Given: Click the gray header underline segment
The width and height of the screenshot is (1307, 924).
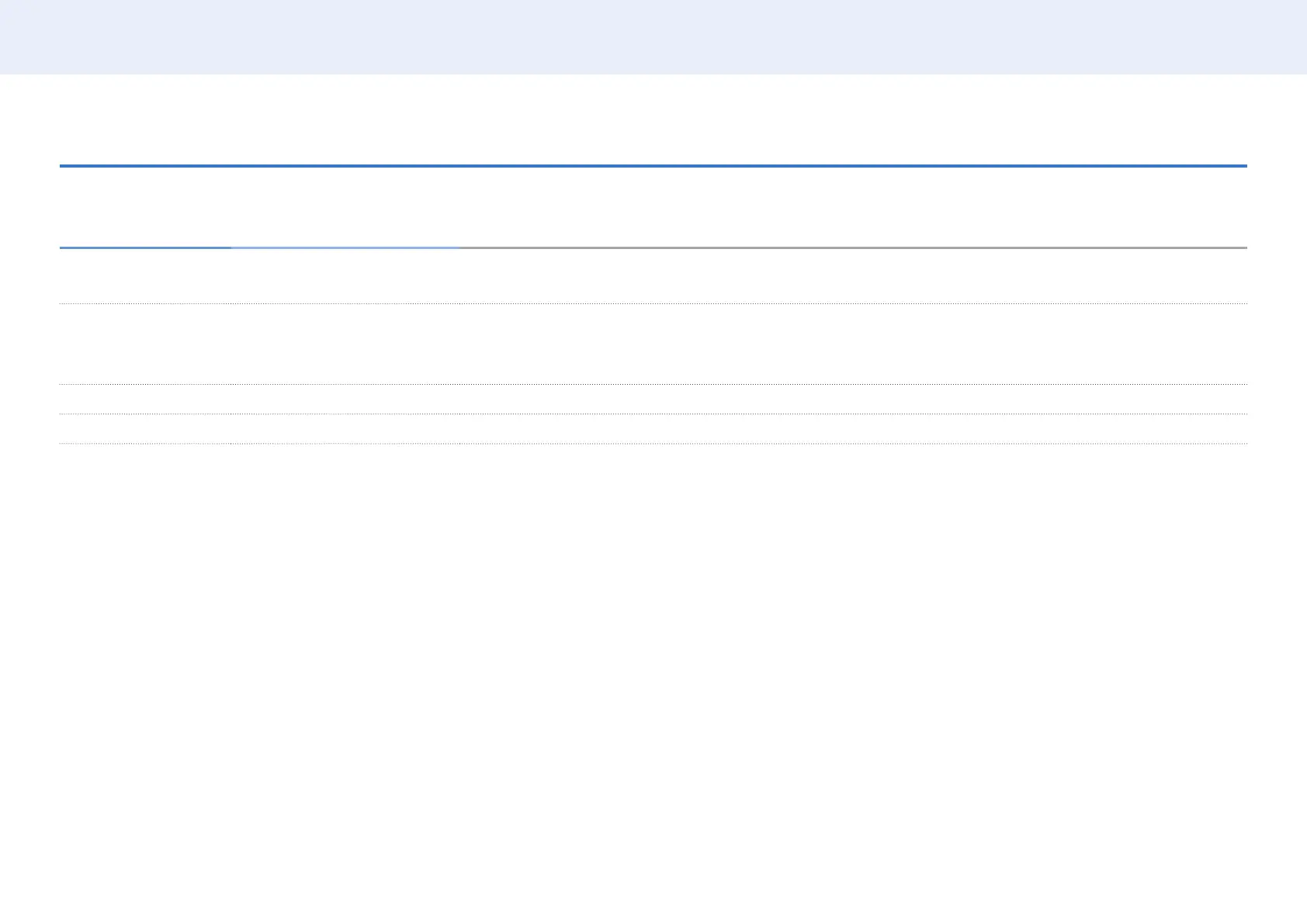Looking at the screenshot, I should click(x=853, y=247).
